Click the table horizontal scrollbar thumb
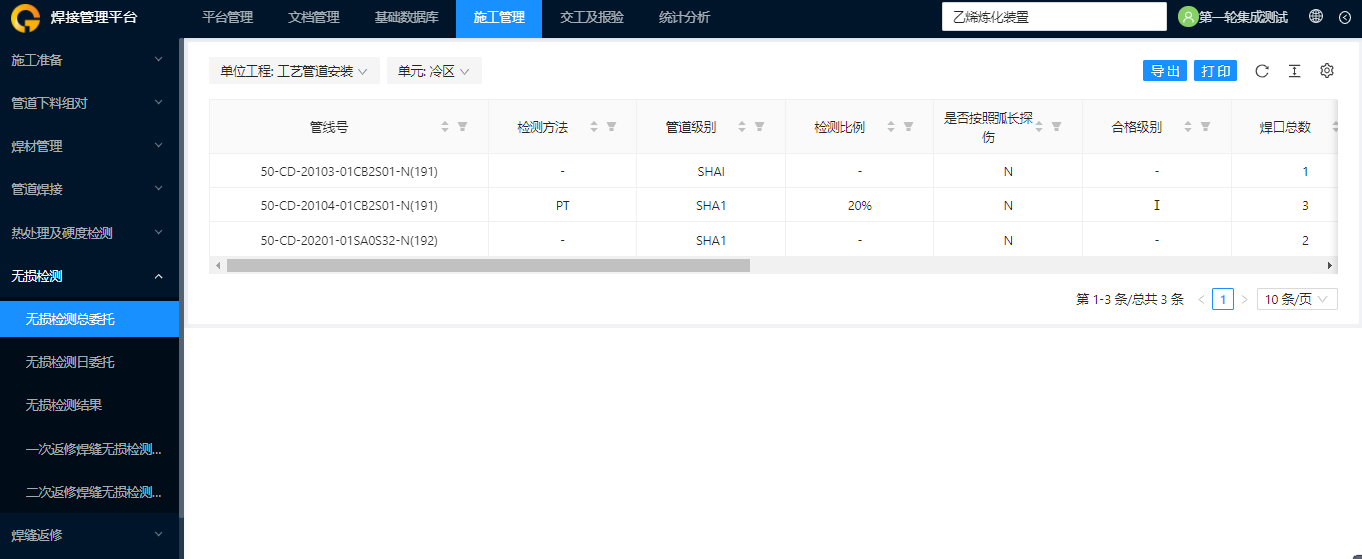The image size is (1362, 559). click(x=488, y=265)
